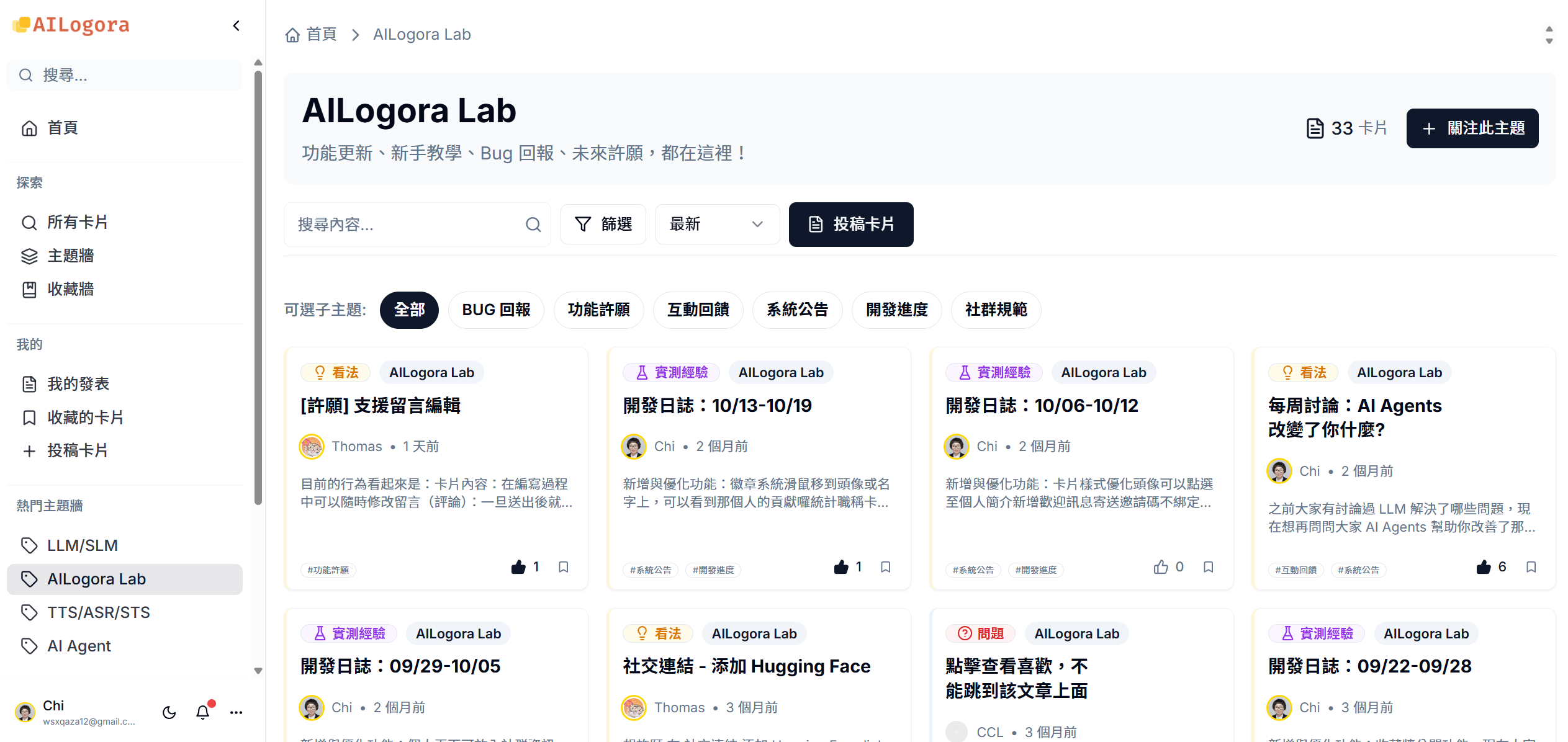The image size is (1568, 742).
Task: Click the 問題 badge on 點擊查看喜歡 card
Action: 981,633
